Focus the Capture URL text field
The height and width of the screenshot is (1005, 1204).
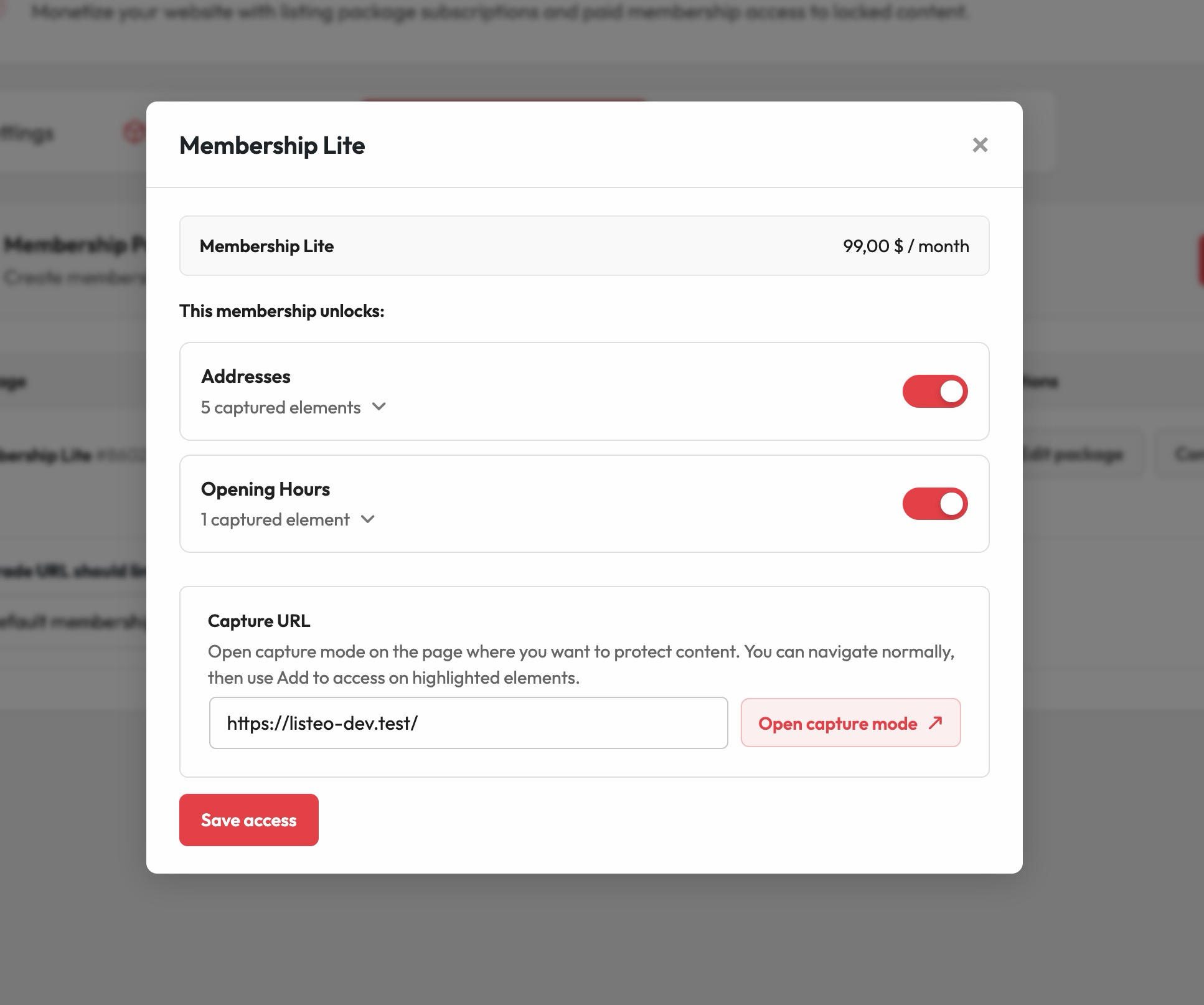click(469, 723)
